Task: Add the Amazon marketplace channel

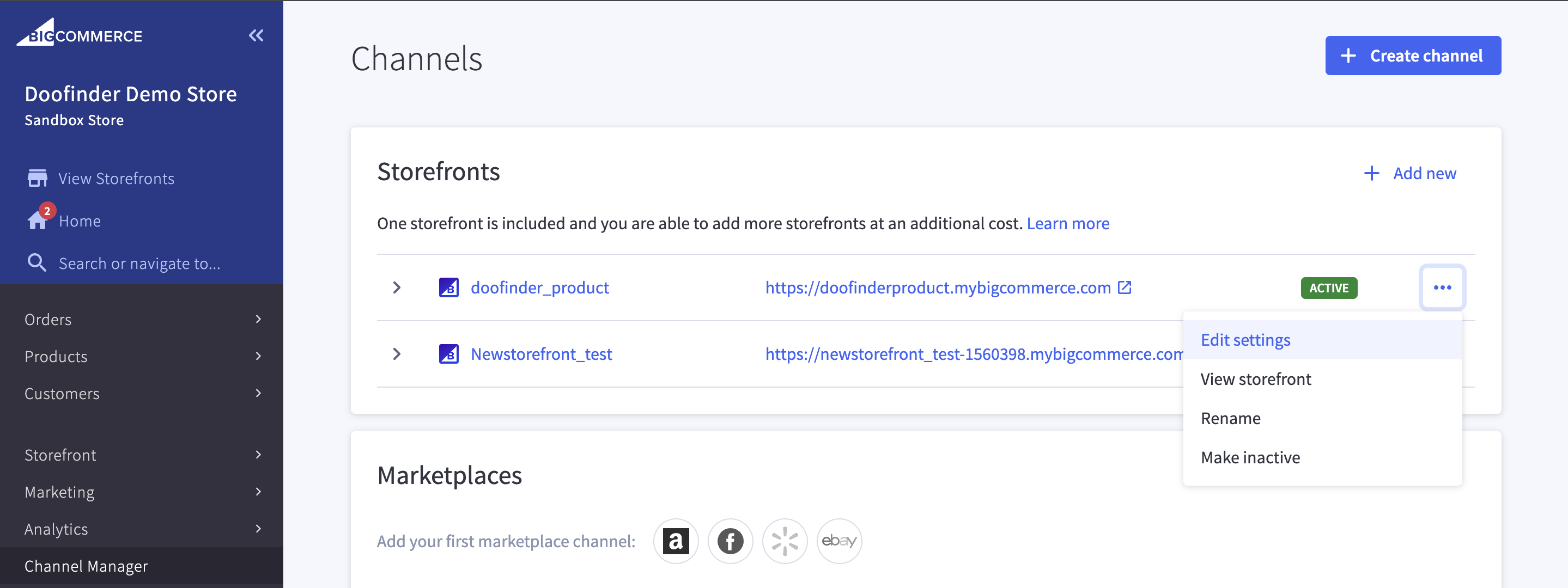Action: point(676,541)
